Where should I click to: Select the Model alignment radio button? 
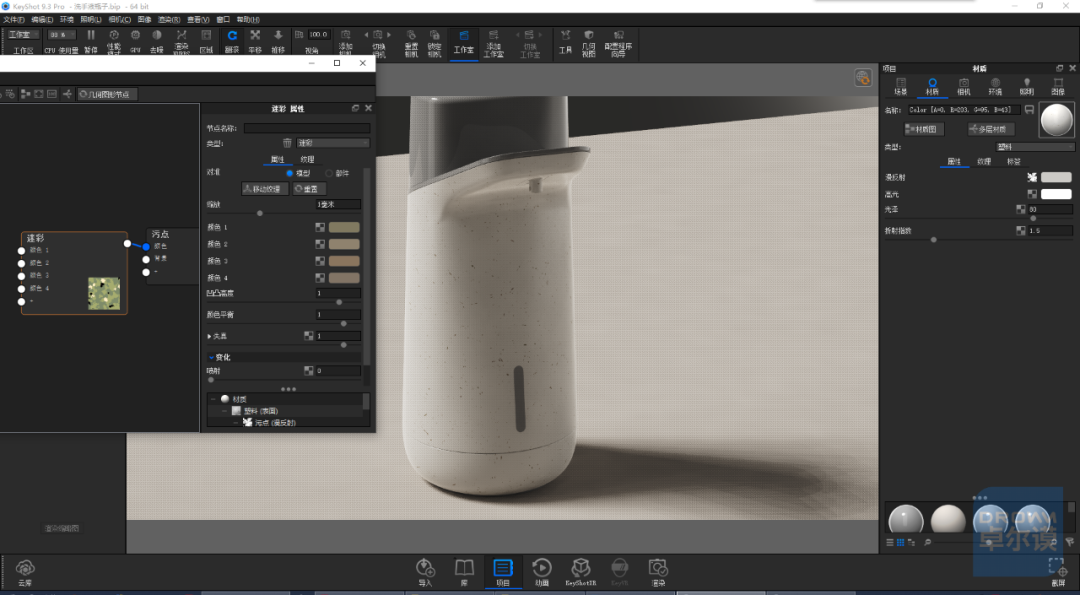[289, 174]
